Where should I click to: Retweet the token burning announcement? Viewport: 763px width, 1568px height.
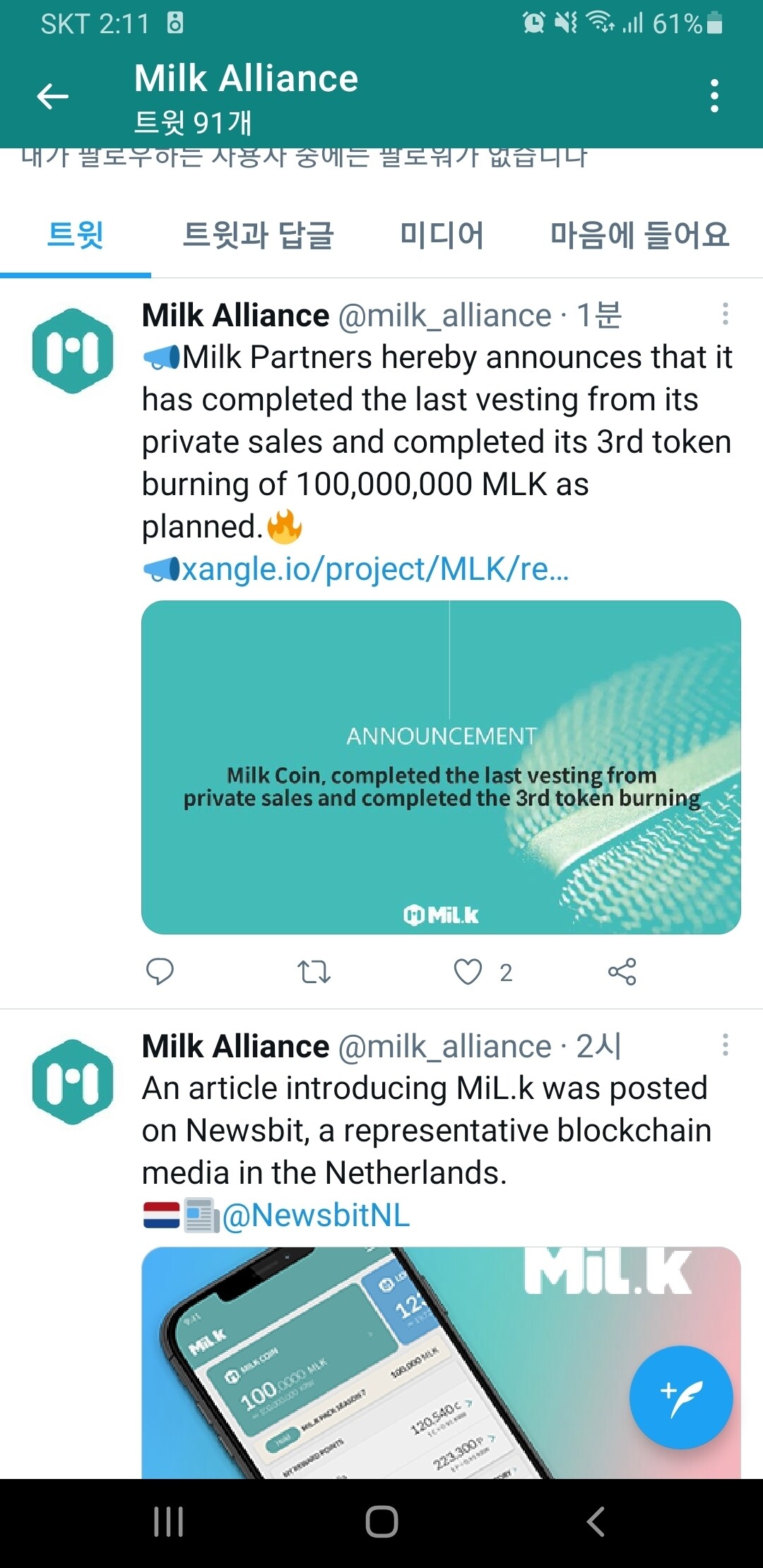pos(314,972)
